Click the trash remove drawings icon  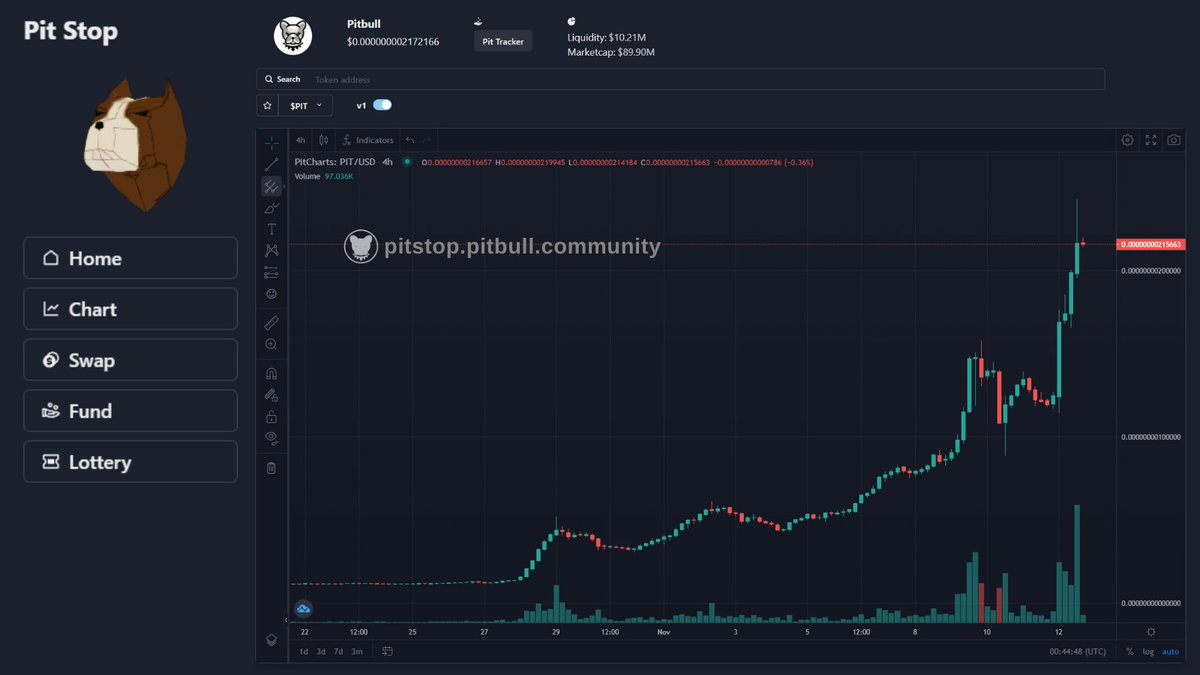point(271,467)
